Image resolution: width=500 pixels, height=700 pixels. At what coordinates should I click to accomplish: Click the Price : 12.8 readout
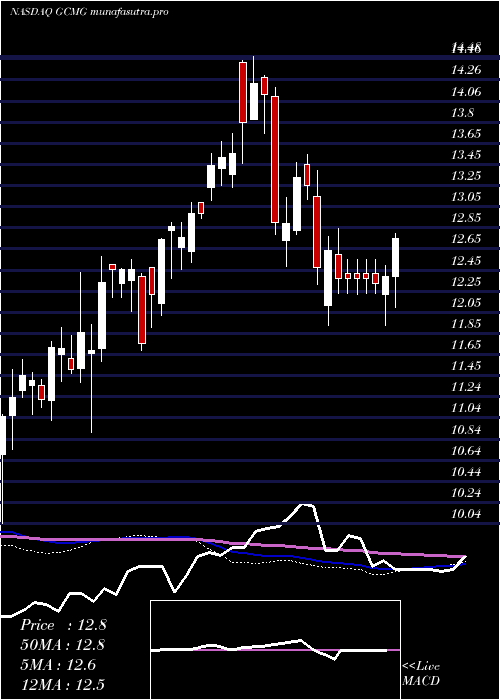pos(63,625)
